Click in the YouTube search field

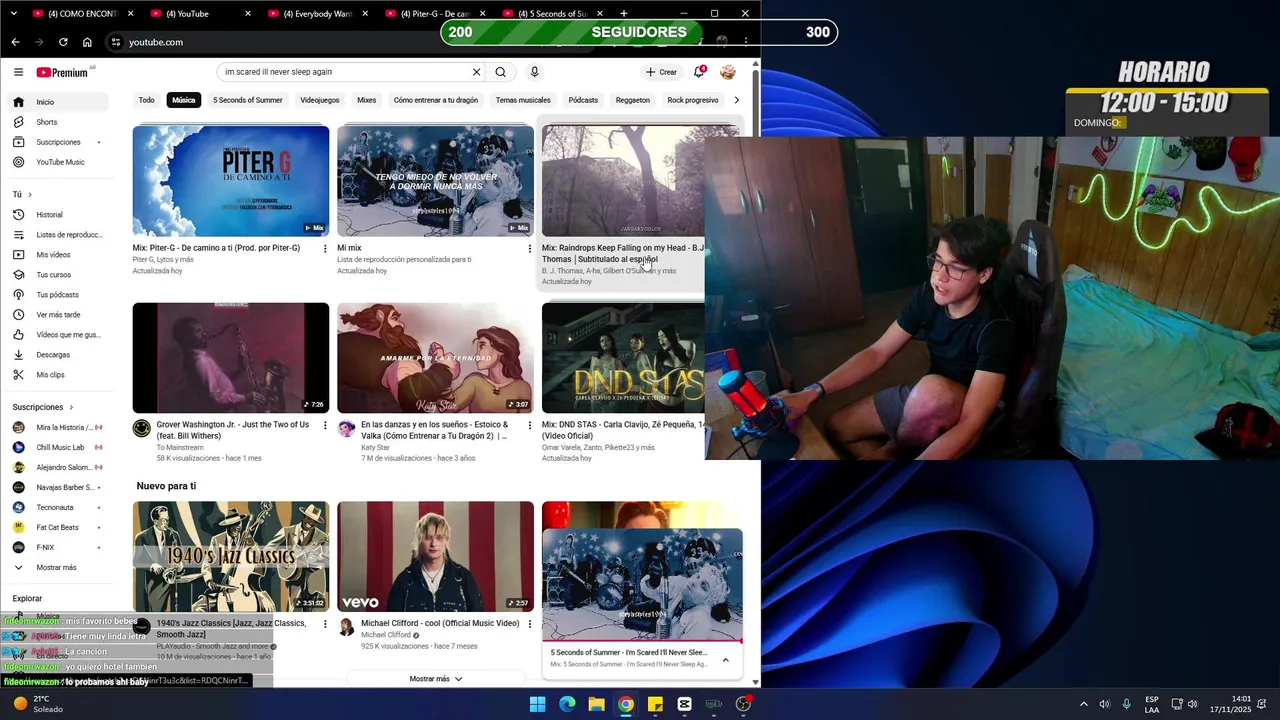[345, 72]
